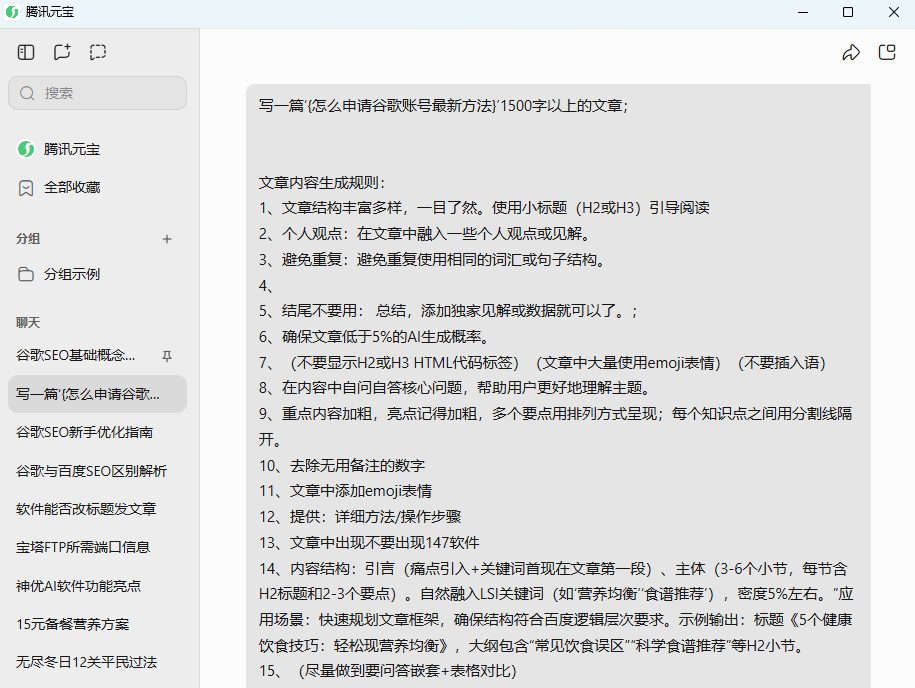Click rule 12 详细方法/操作步骤

click(x=360, y=517)
